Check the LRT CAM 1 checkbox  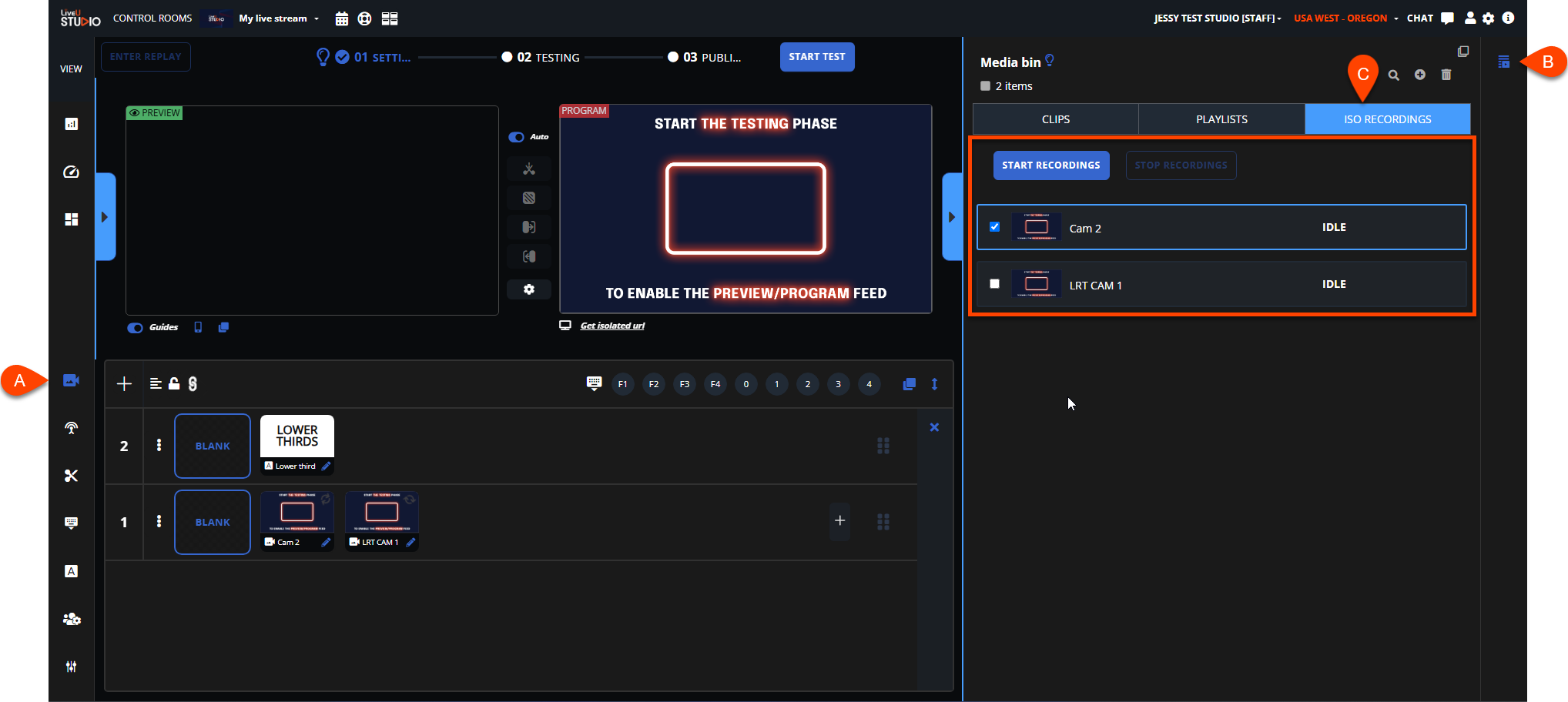click(x=994, y=284)
